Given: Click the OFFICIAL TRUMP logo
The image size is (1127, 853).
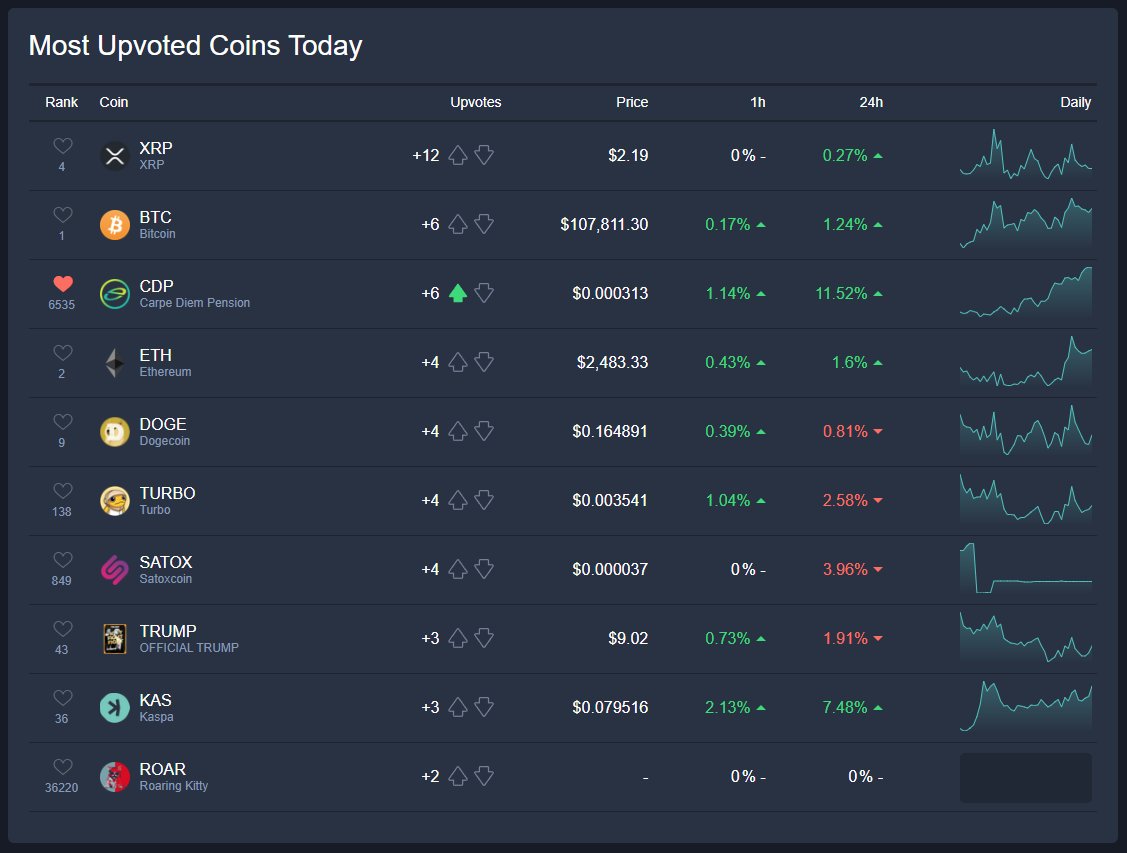Looking at the screenshot, I should click(x=115, y=639).
